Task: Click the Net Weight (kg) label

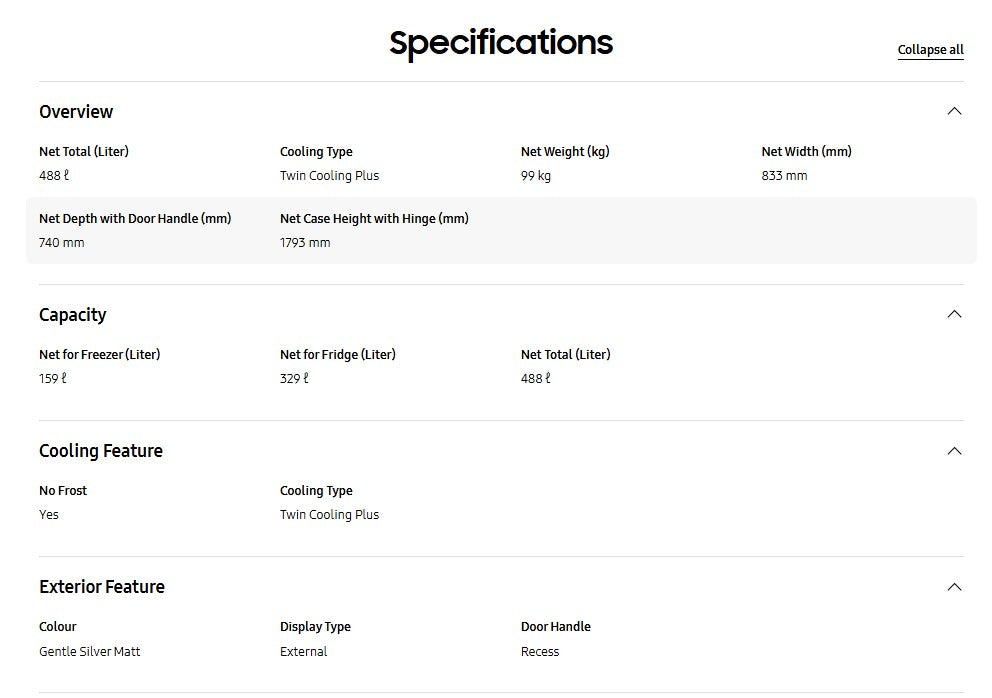Action: [564, 152]
